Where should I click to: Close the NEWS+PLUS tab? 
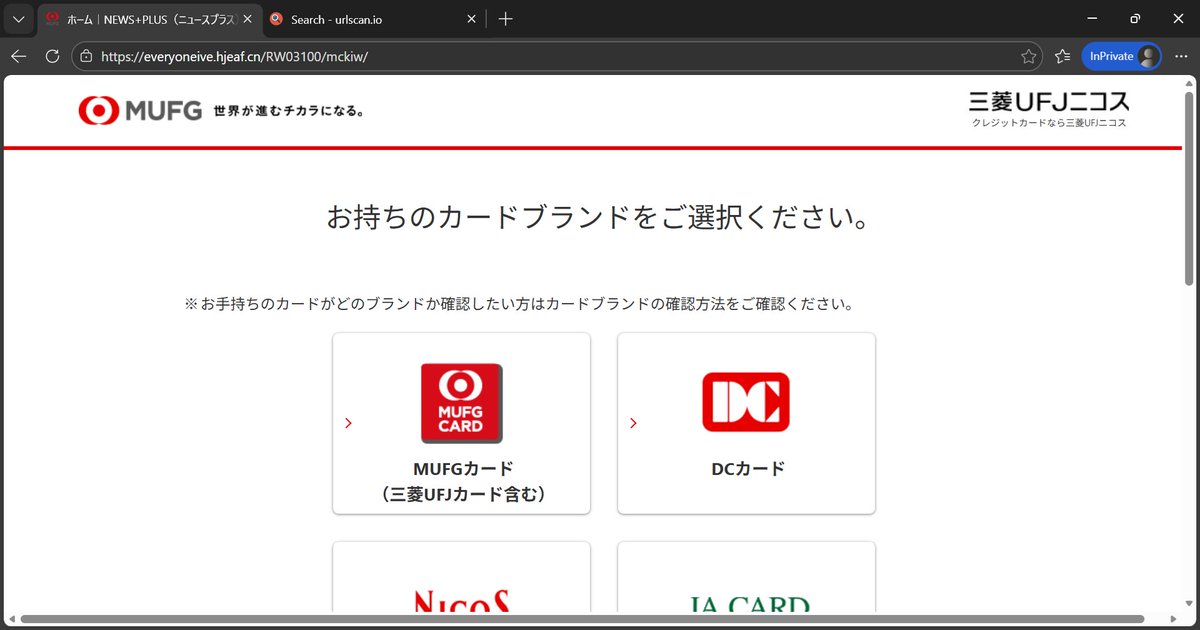pyautogui.click(x=248, y=19)
